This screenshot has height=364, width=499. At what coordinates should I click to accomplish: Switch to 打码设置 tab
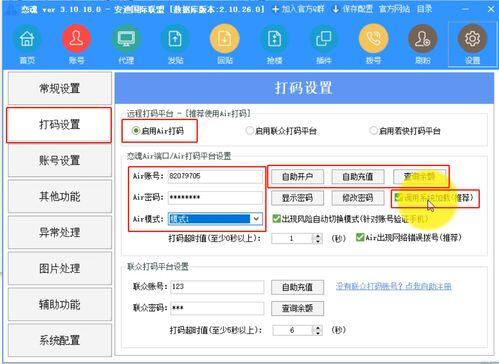60,125
